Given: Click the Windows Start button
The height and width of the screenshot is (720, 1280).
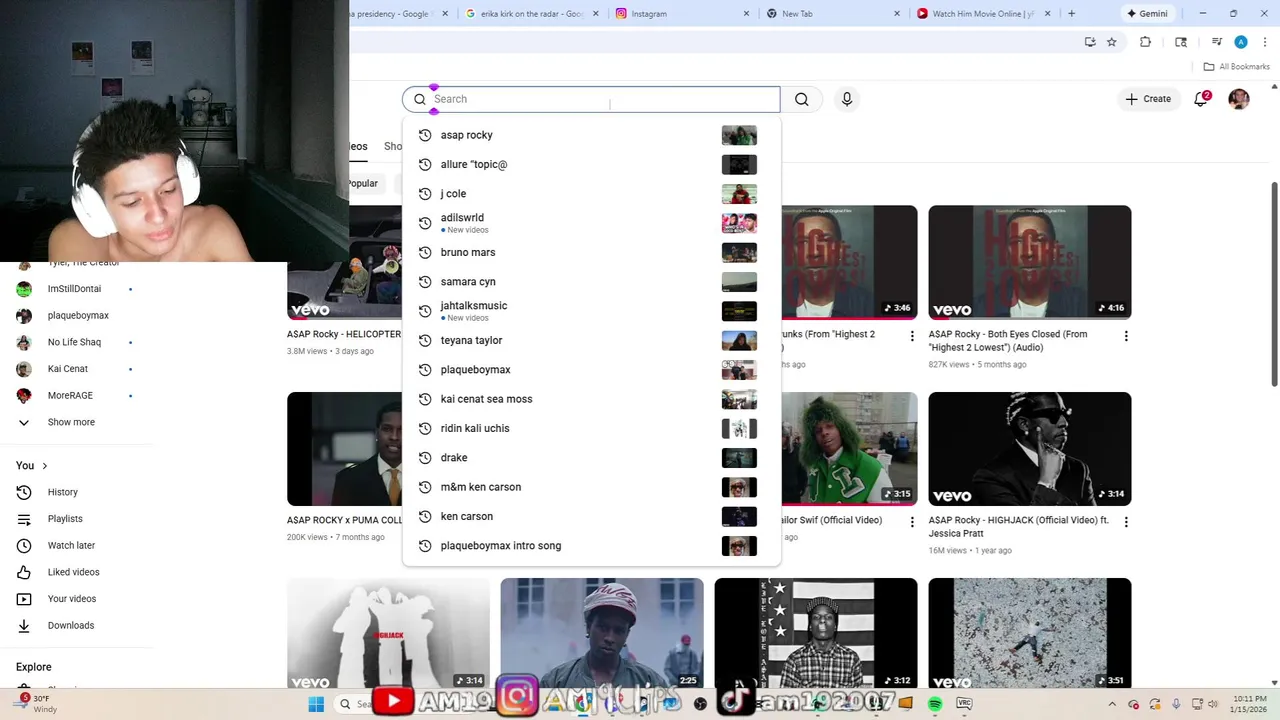Looking at the screenshot, I should [x=316, y=704].
